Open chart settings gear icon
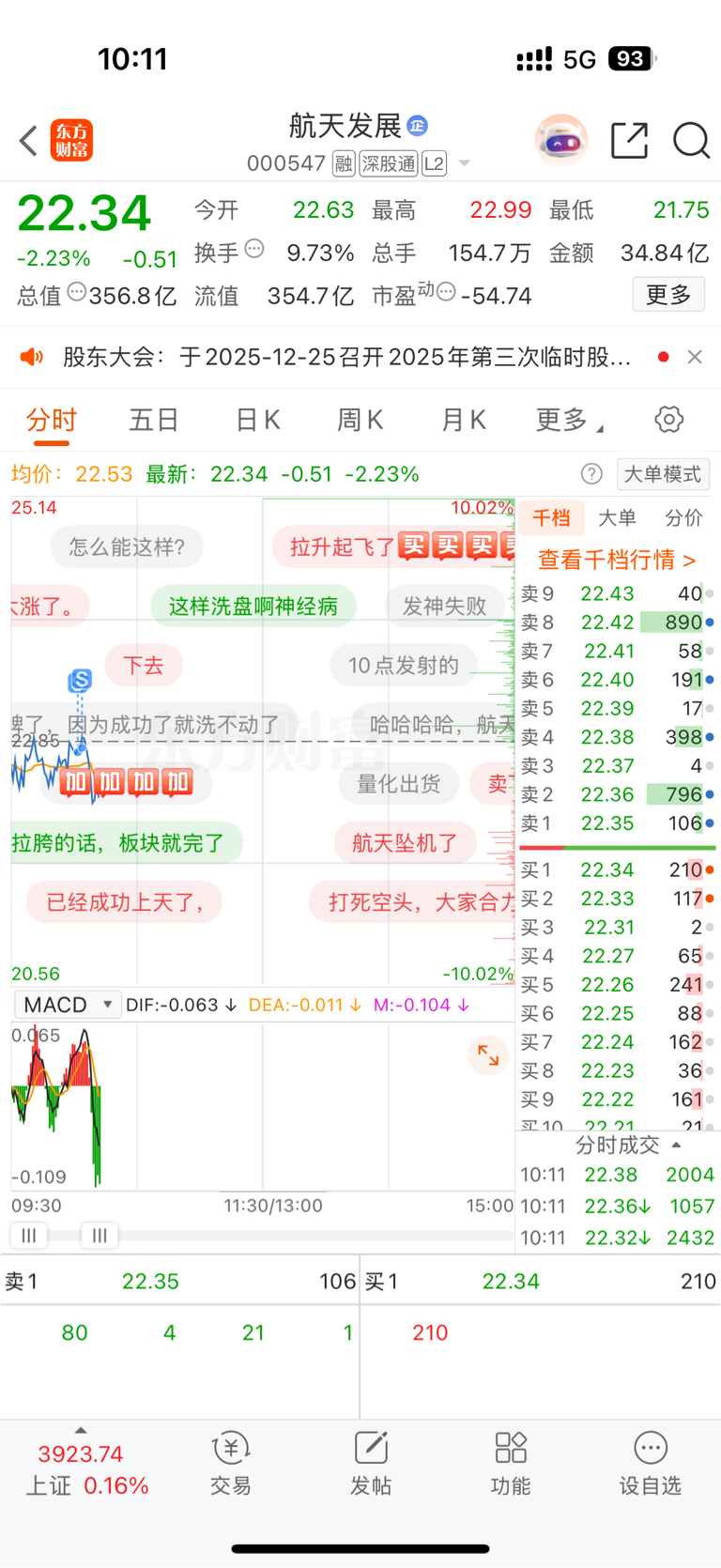Screen dimensions: 721x1568 (x=669, y=420)
